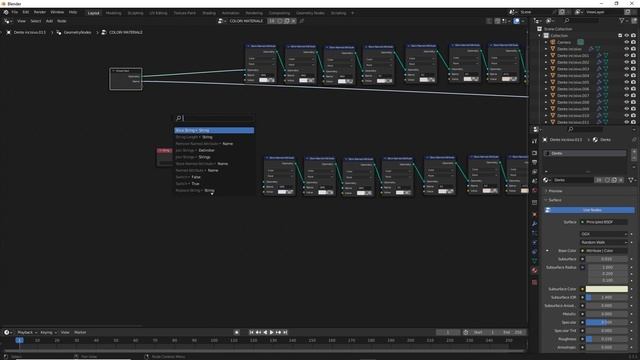
Task: Click the Use Nodes button
Action: (589, 210)
